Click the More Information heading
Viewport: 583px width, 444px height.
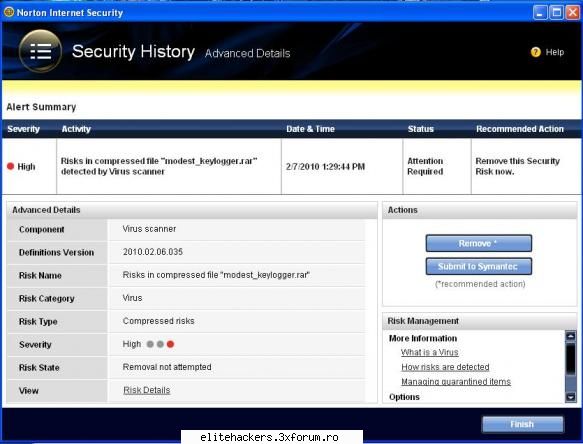point(423,338)
